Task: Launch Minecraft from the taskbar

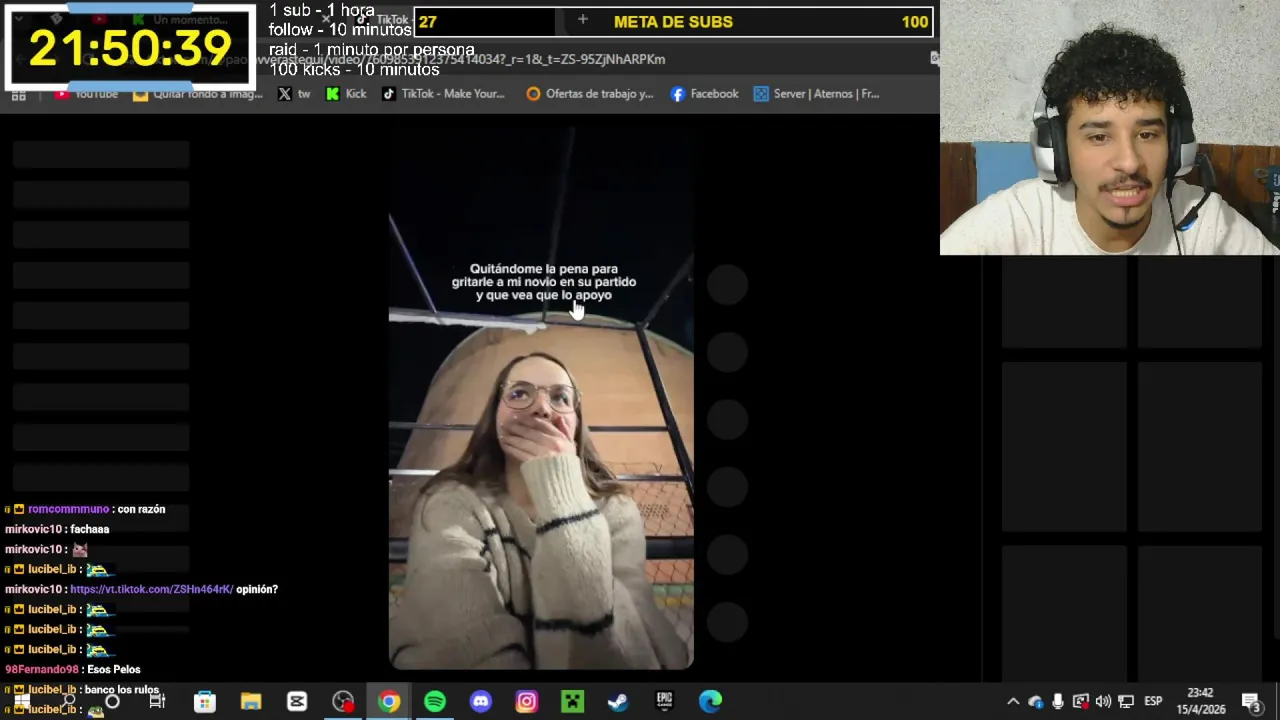Action: tap(572, 701)
